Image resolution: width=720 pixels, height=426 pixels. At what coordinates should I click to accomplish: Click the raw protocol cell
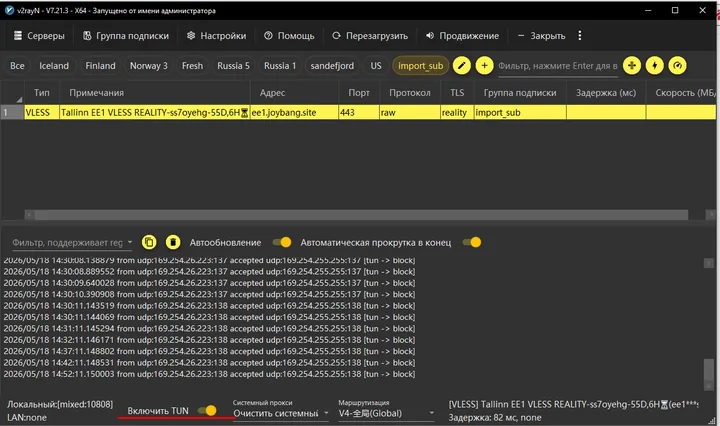point(410,112)
